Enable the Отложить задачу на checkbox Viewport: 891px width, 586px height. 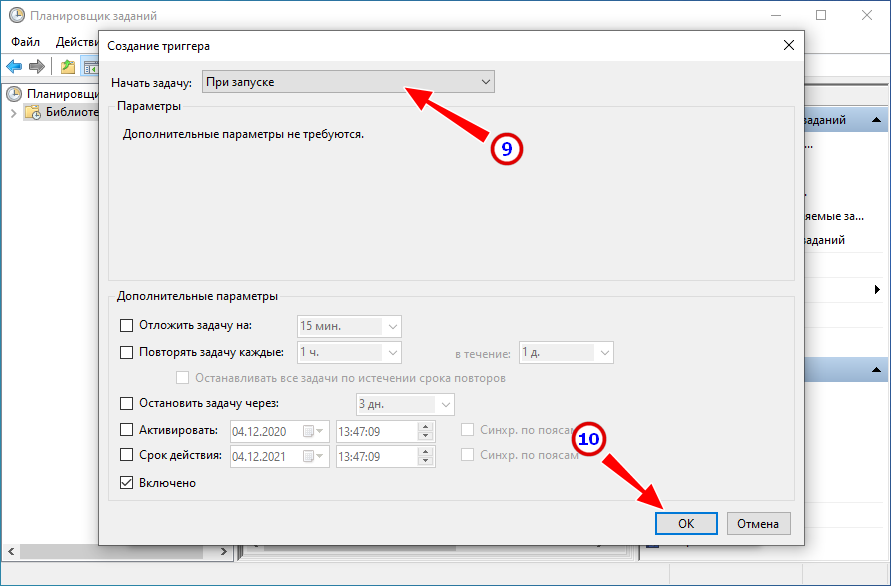126,326
